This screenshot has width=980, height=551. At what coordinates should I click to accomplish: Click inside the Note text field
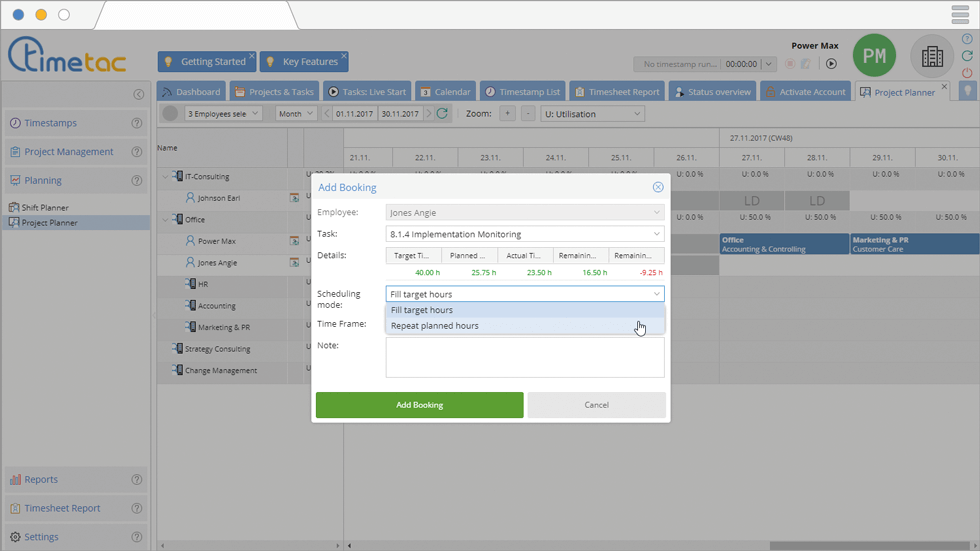click(x=525, y=357)
